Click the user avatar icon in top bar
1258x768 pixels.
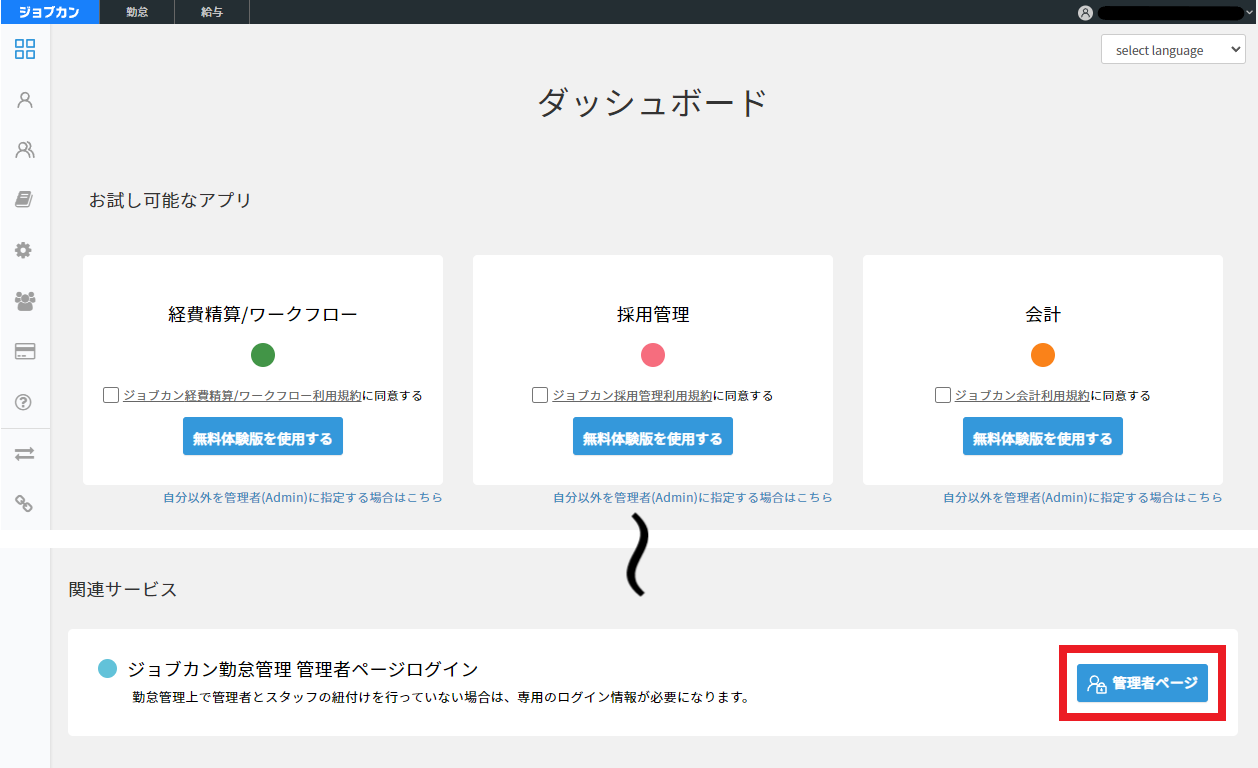(x=1085, y=12)
